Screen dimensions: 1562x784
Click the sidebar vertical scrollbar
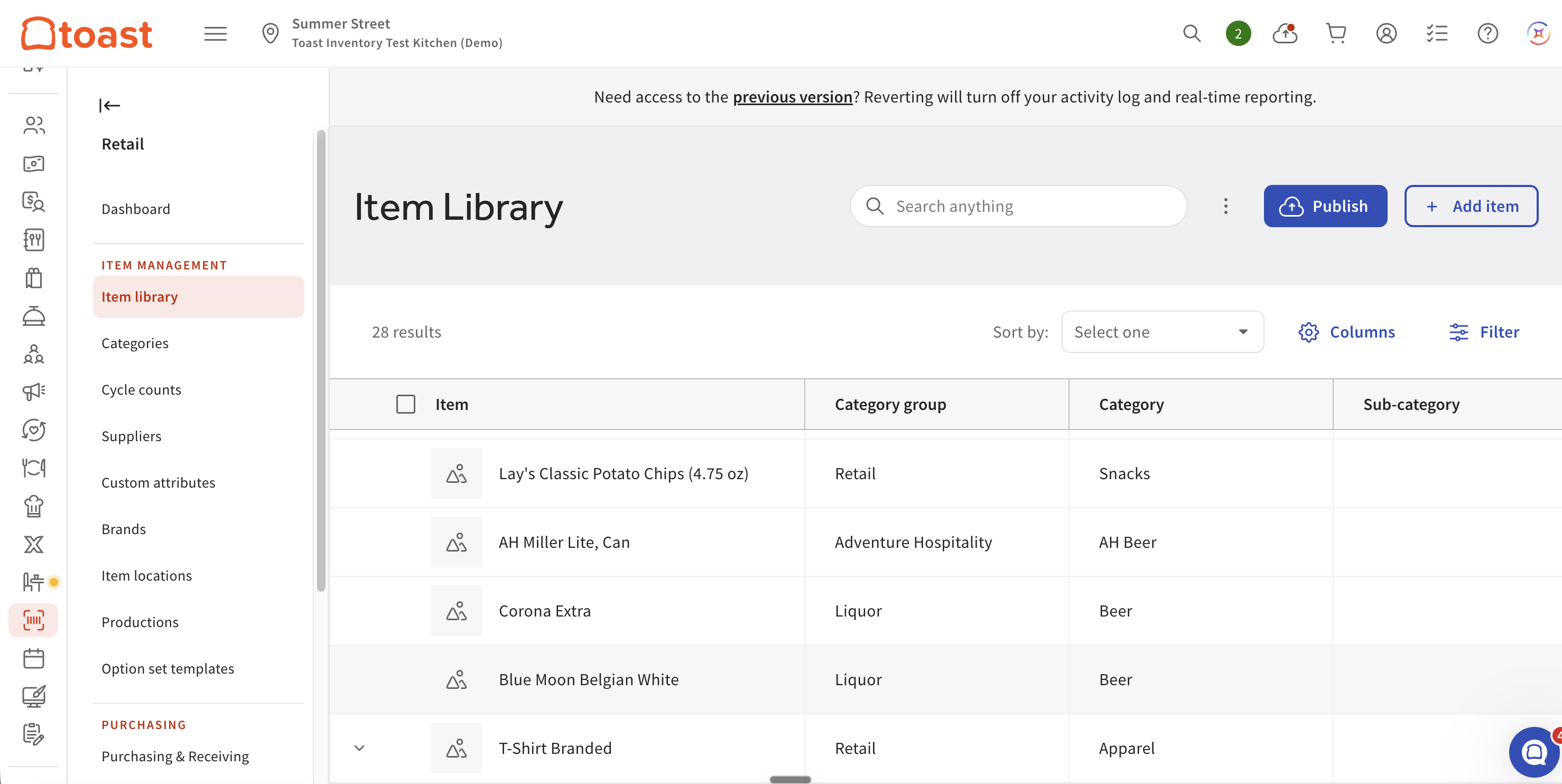(321, 360)
